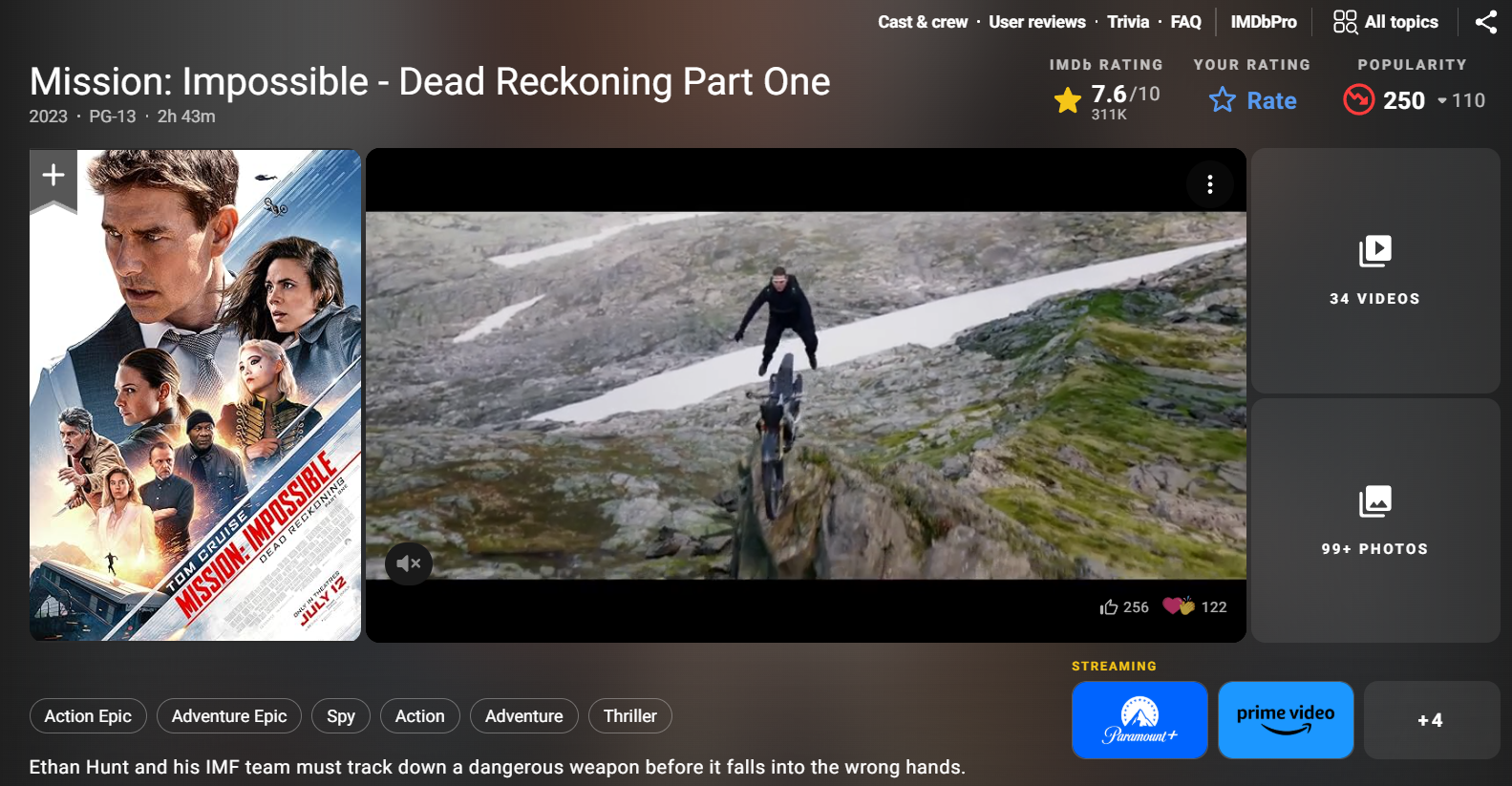
Task: Open the User reviews section
Action: click(1036, 22)
